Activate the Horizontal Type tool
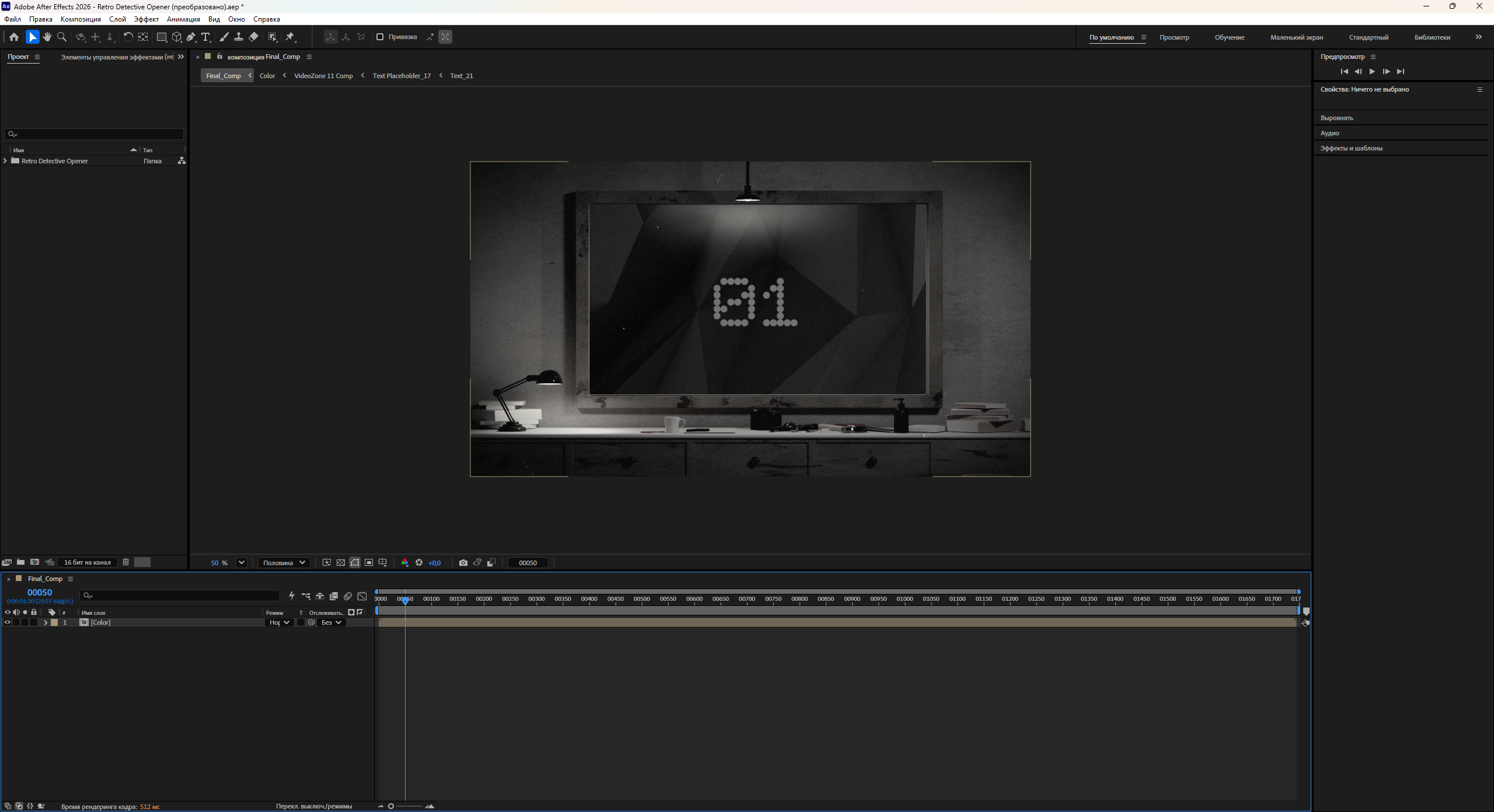The image size is (1494, 812). [205, 37]
